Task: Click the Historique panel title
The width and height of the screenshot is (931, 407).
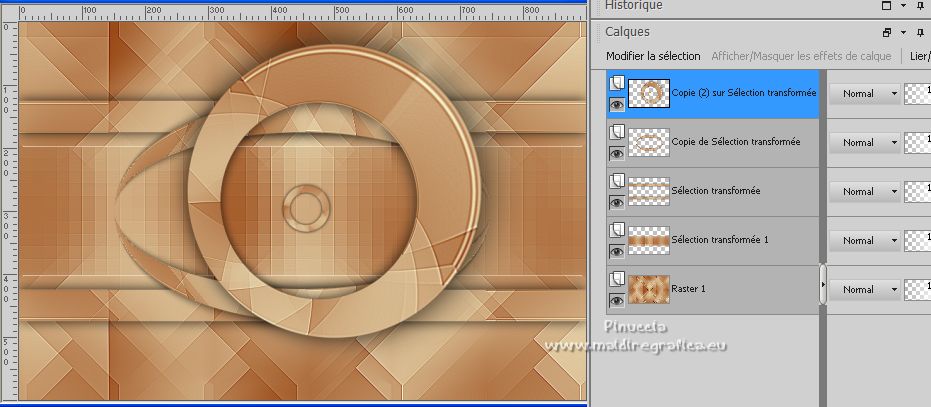Action: 634,5
